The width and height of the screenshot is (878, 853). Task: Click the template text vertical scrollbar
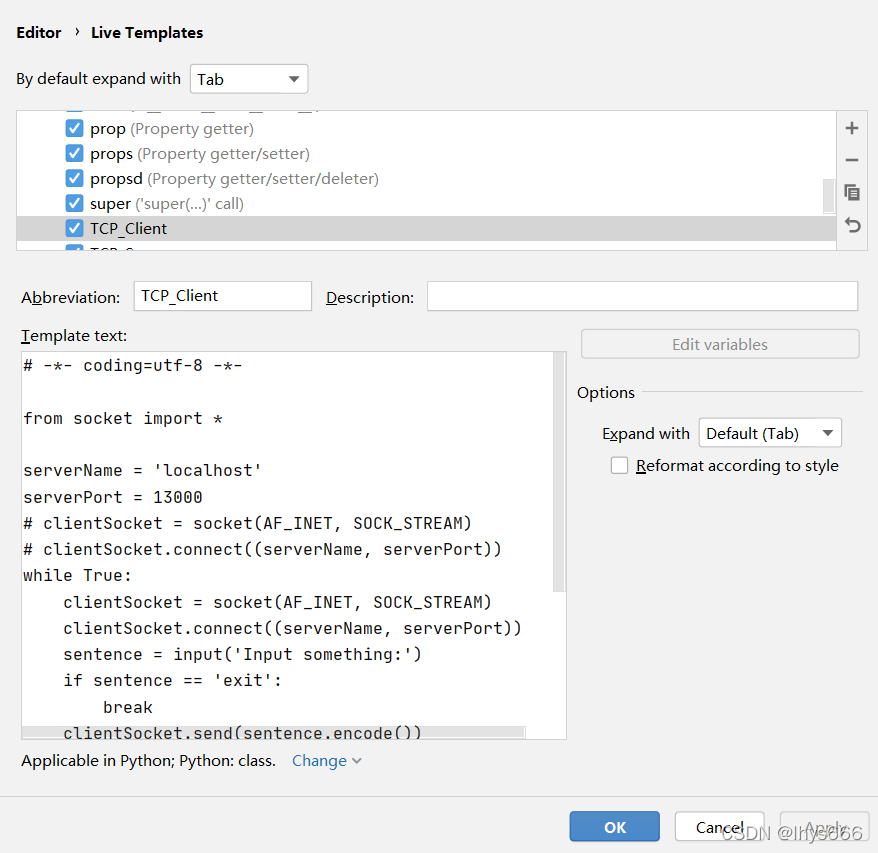coord(559,472)
